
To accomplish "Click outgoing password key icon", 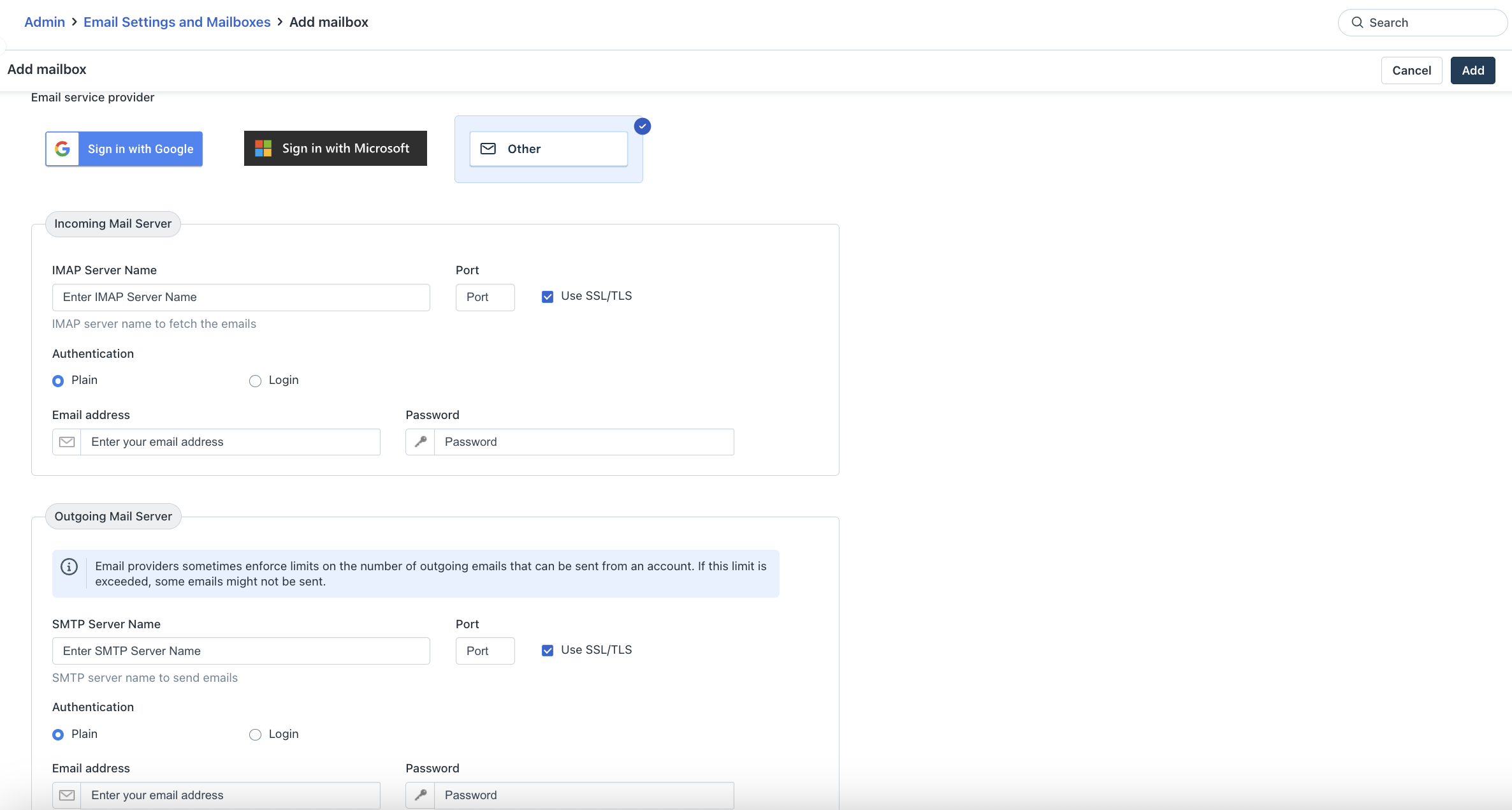I will 421,795.
